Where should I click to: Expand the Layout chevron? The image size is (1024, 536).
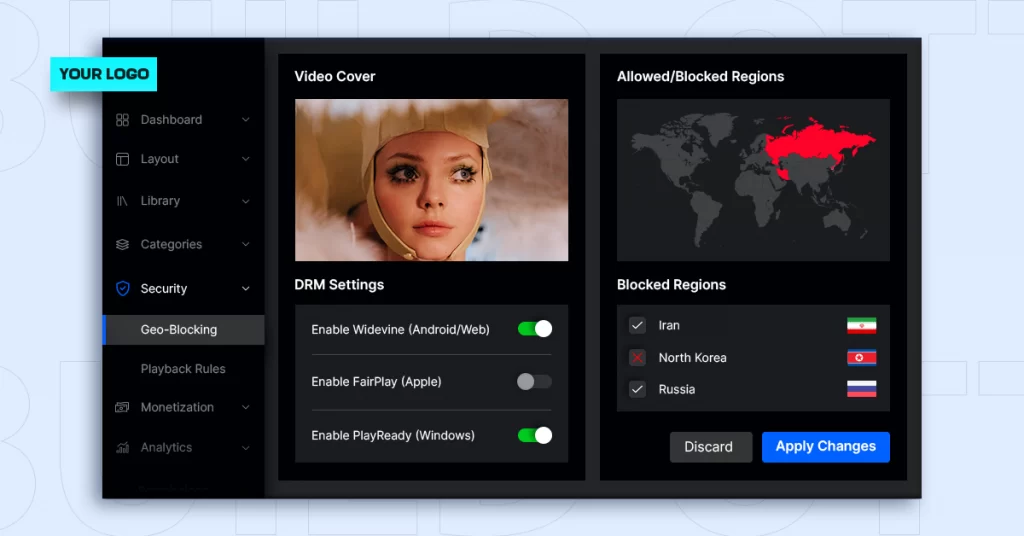pyautogui.click(x=246, y=159)
